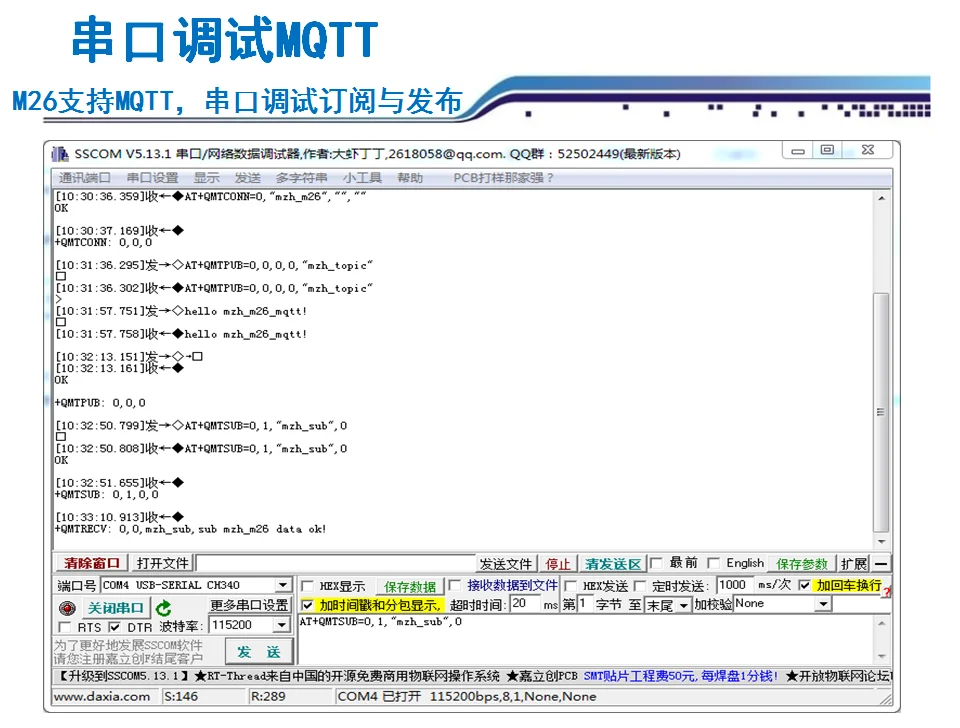Click the green refresh ports icon
This screenshot has height=728, width=960.
point(163,608)
